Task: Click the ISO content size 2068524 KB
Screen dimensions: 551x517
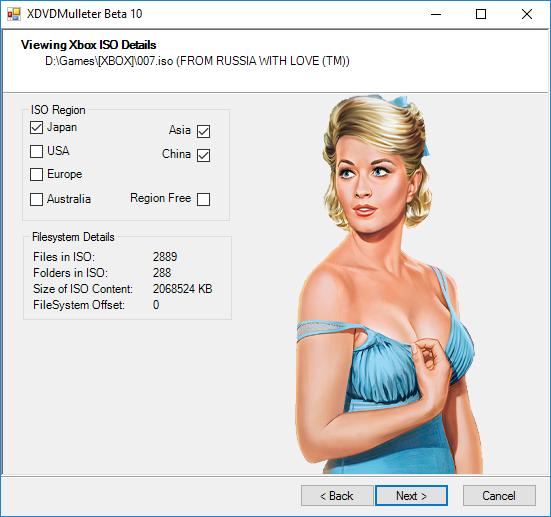Action: (x=182, y=289)
